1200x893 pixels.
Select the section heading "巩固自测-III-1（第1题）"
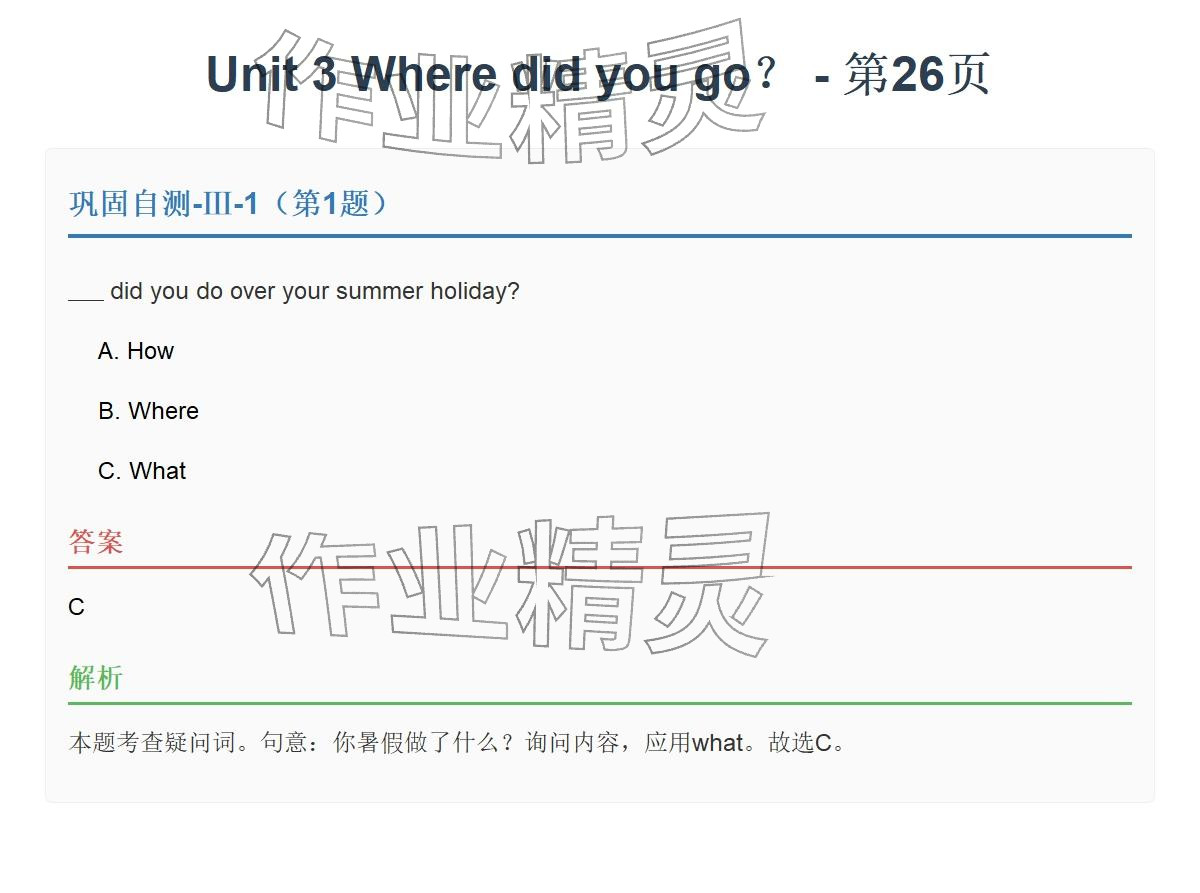[229, 204]
